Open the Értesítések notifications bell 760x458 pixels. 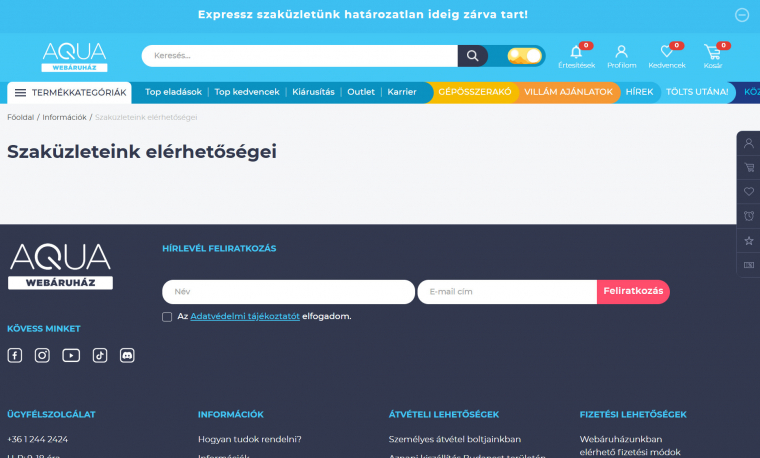pos(576,52)
